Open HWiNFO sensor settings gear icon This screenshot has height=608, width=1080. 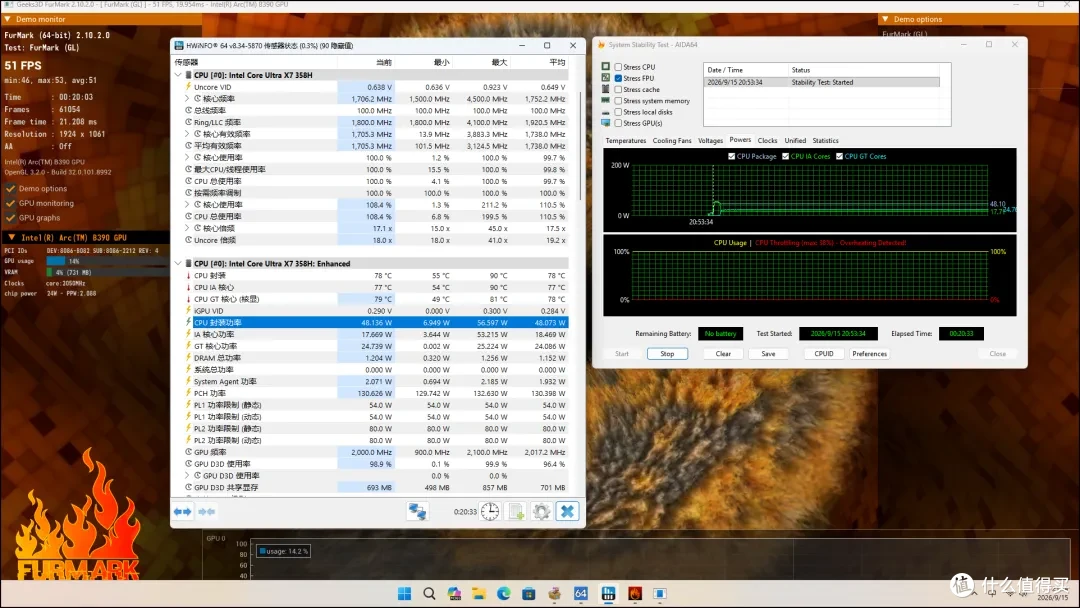(x=541, y=512)
